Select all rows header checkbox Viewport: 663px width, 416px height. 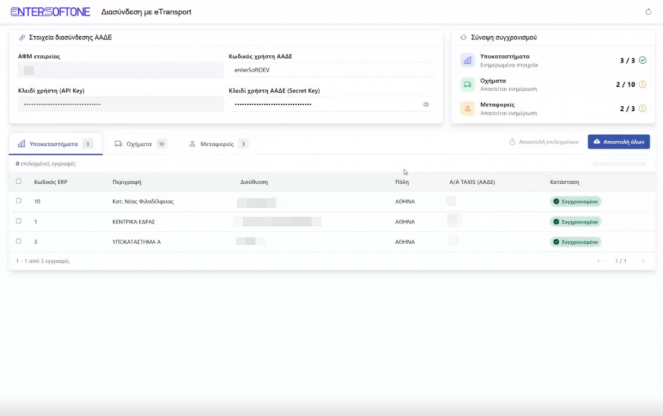pyautogui.click(x=19, y=181)
